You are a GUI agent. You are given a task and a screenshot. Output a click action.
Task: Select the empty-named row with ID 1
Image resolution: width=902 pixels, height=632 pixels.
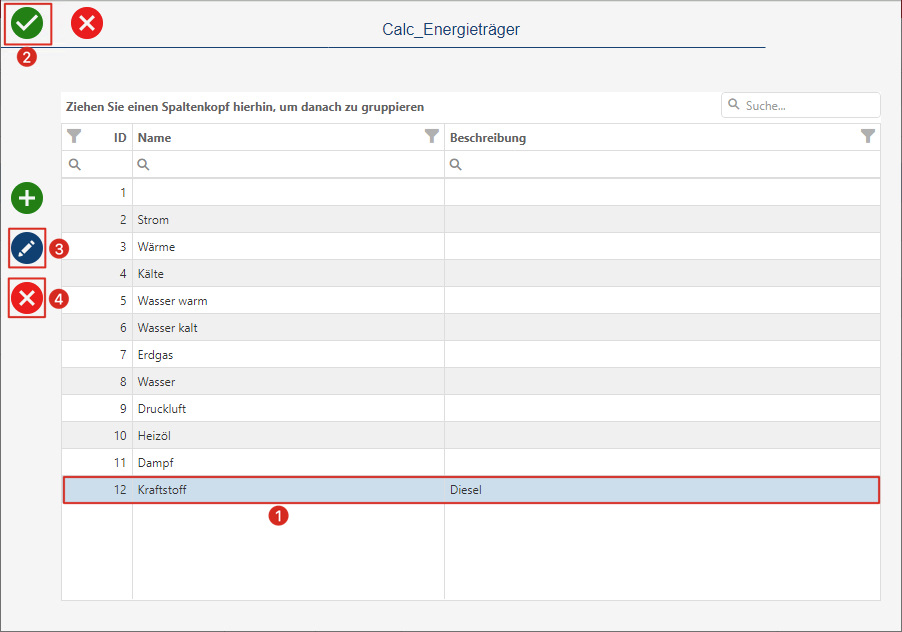click(x=471, y=193)
